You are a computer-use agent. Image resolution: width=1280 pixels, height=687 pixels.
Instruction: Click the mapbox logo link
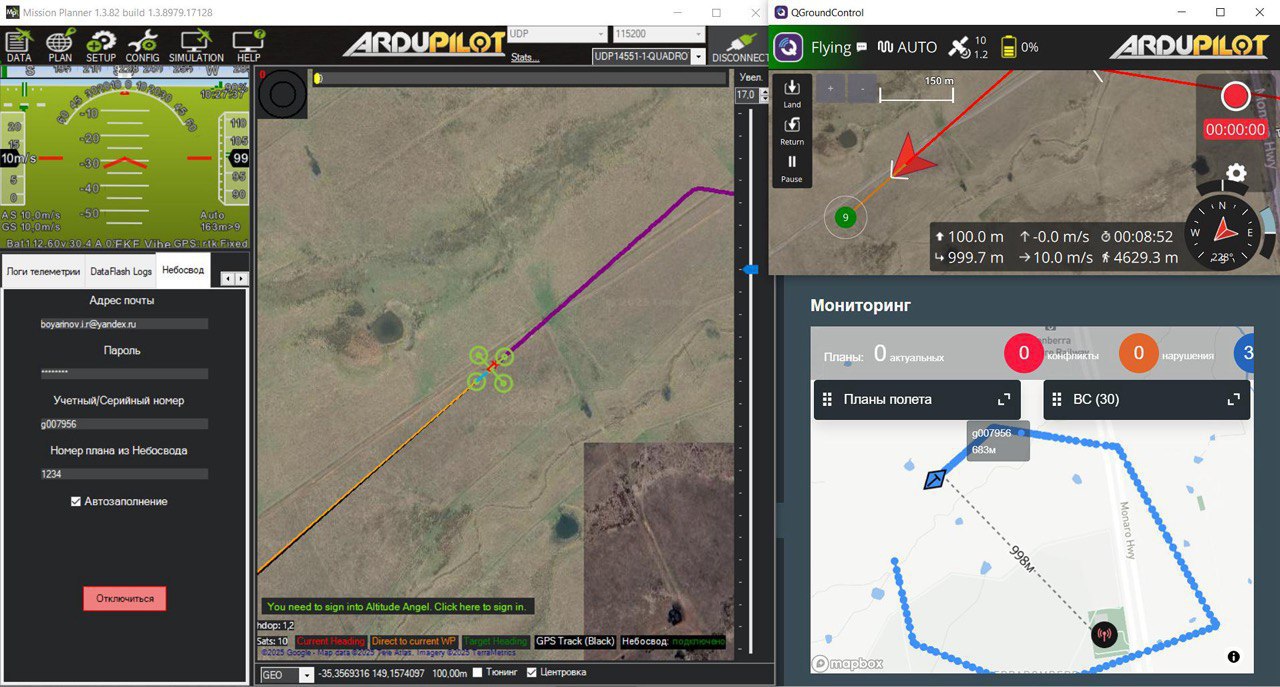(848, 663)
